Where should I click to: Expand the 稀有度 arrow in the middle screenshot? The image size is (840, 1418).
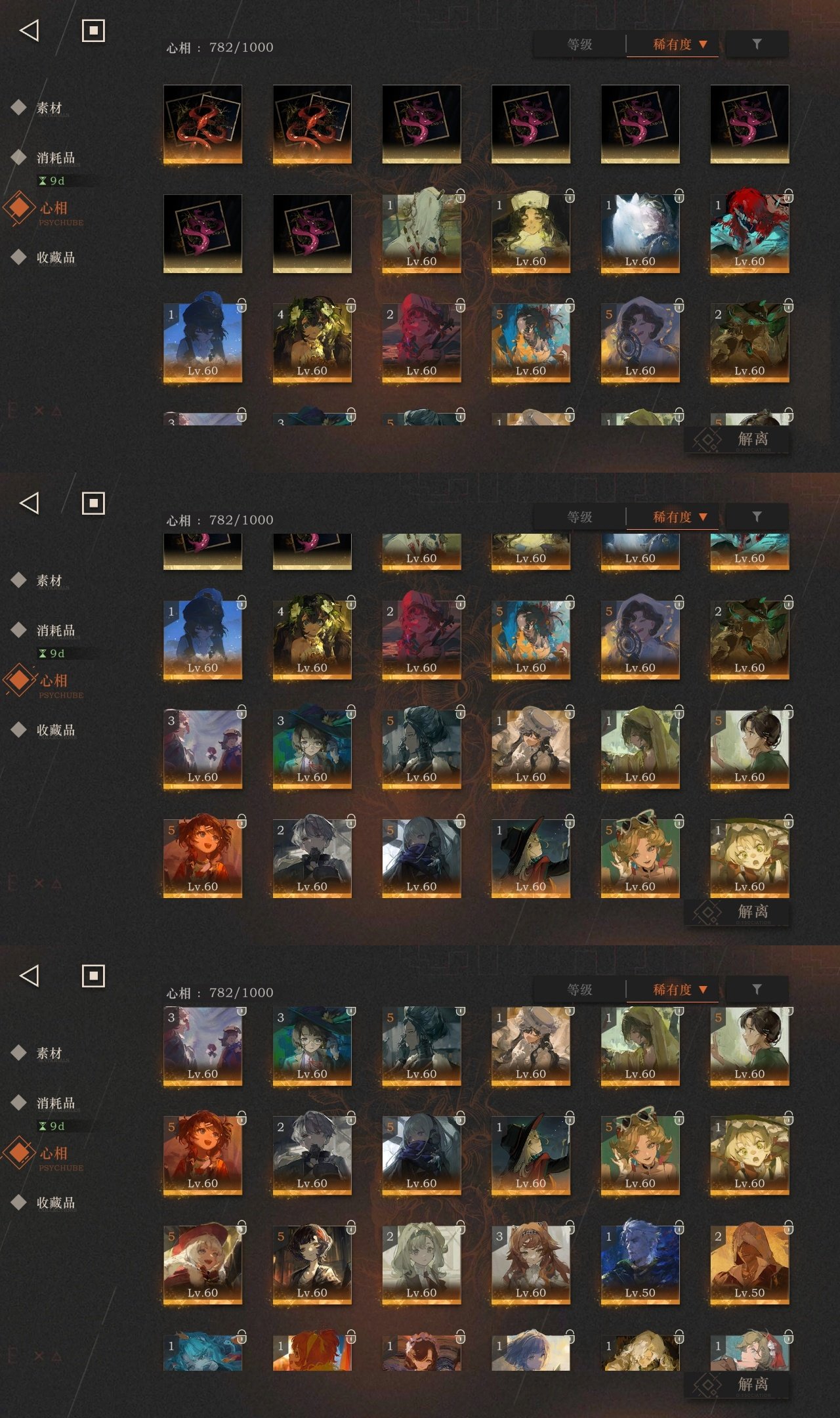pos(703,517)
